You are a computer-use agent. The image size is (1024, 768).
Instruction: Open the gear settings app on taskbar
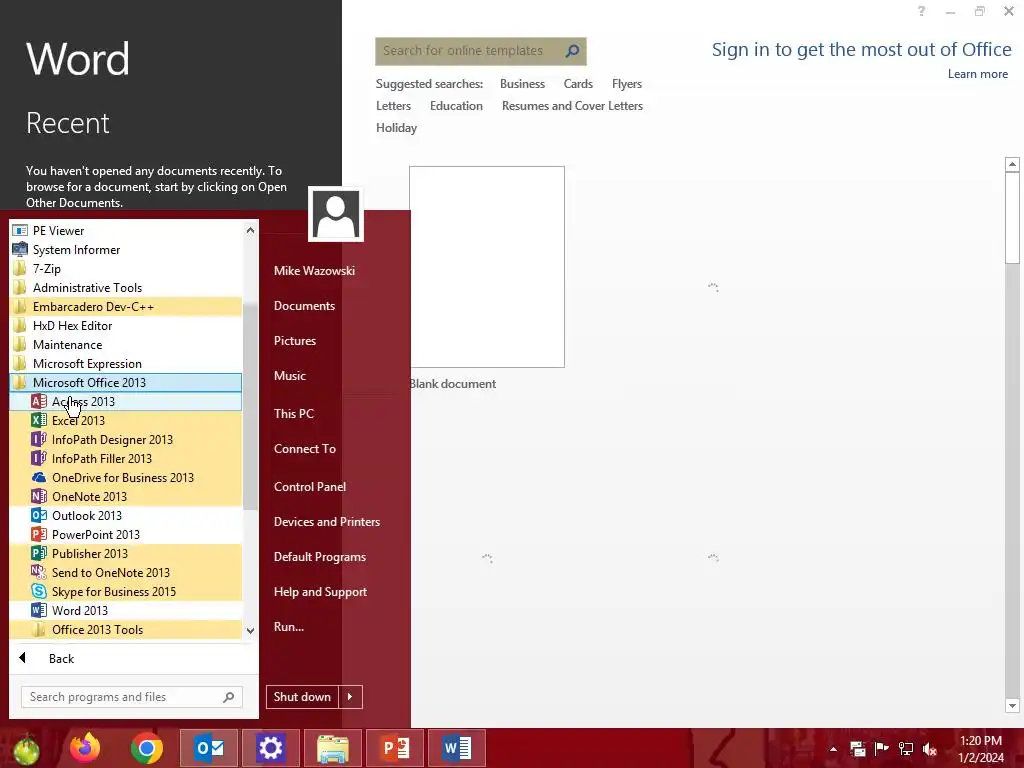(x=270, y=748)
